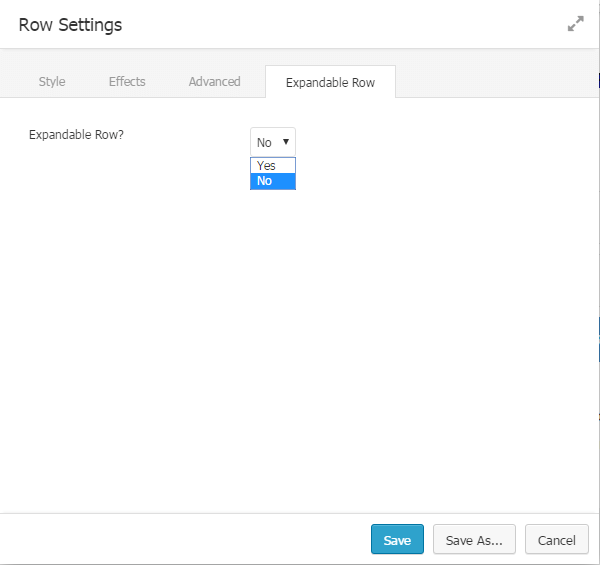
Task: Click the Expandable Row dropdown box
Action: coord(266,142)
